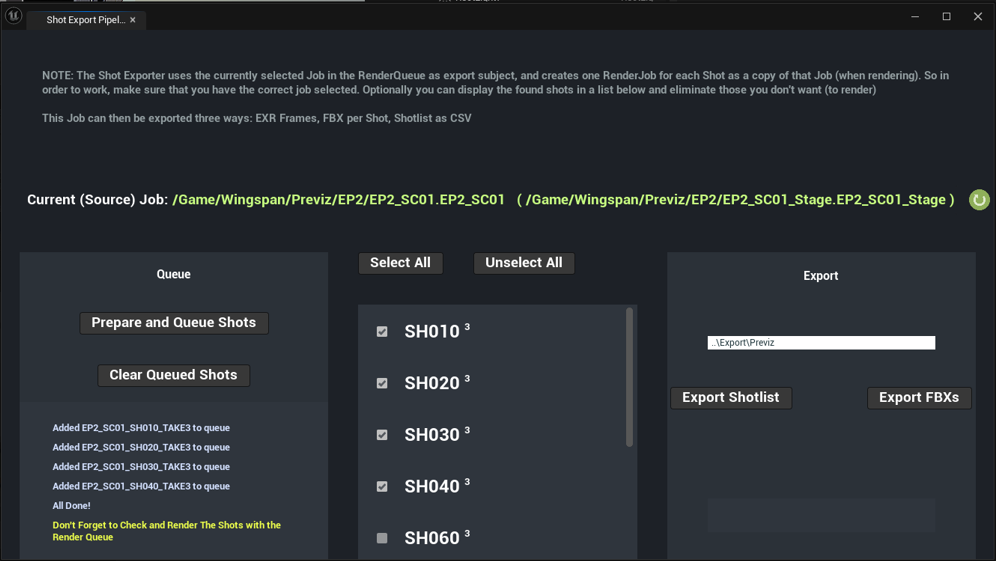
Task: Toggle the SH030 shot checkbox
Action: (382, 435)
